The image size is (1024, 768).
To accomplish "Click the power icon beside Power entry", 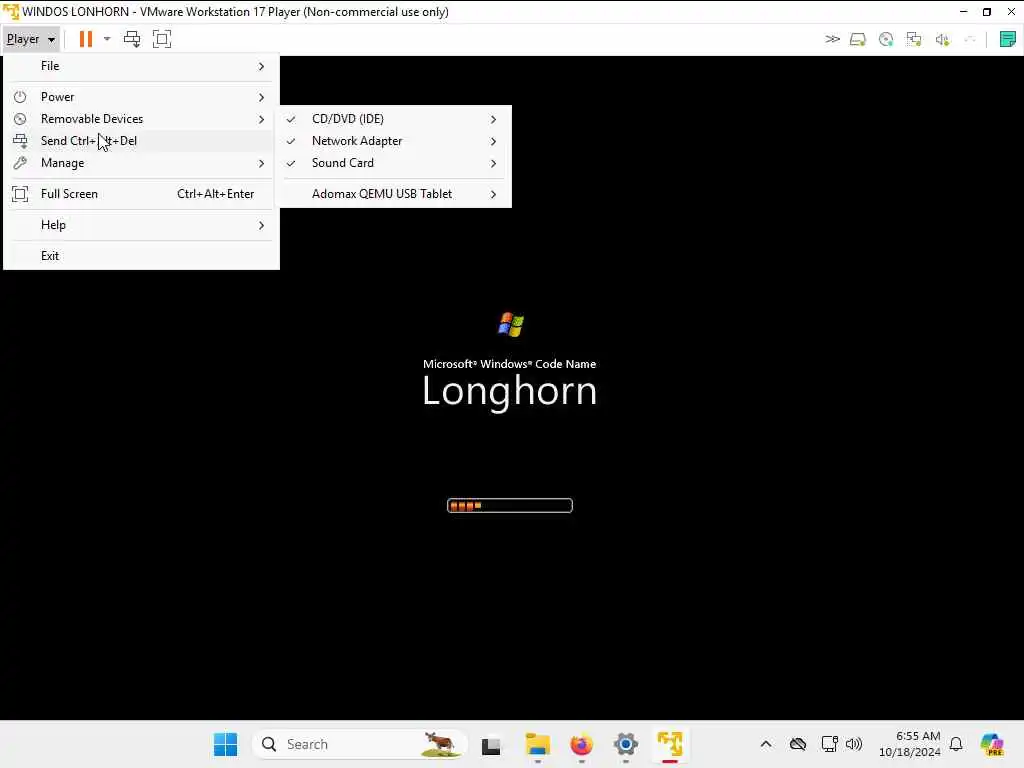I will click(20, 97).
